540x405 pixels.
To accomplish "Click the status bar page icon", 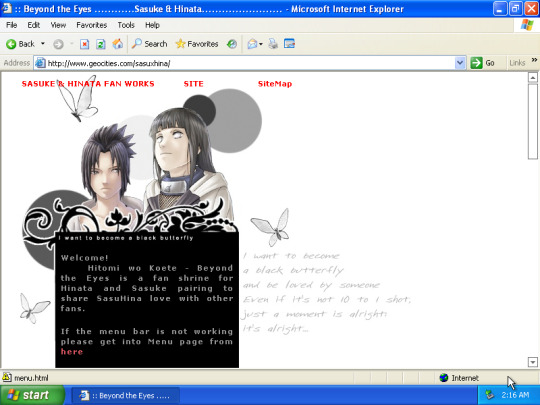I will pyautogui.click(x=7, y=378).
